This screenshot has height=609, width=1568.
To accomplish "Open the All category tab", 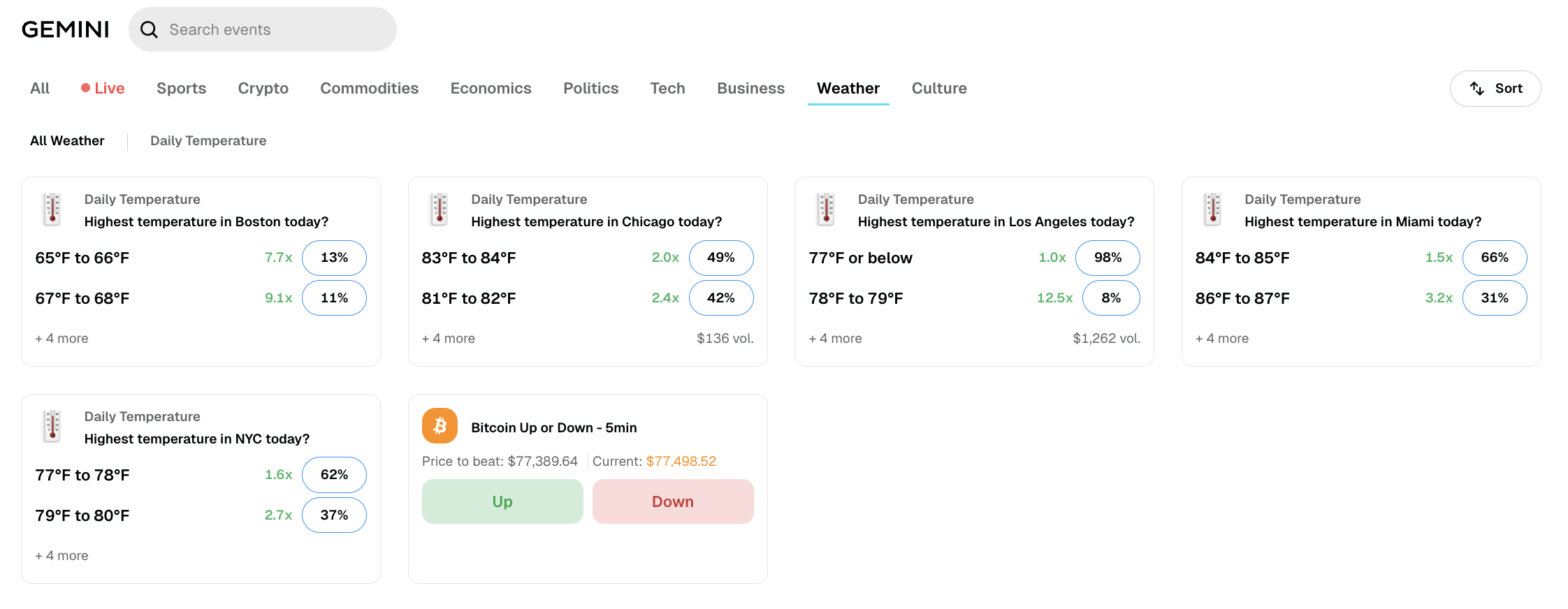I will point(40,88).
